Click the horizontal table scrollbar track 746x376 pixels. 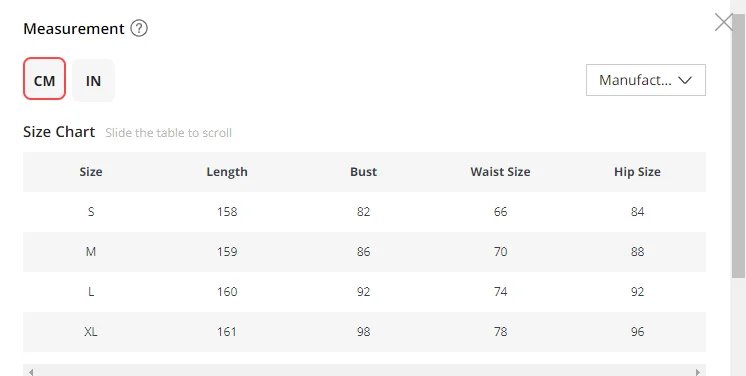coord(364,371)
